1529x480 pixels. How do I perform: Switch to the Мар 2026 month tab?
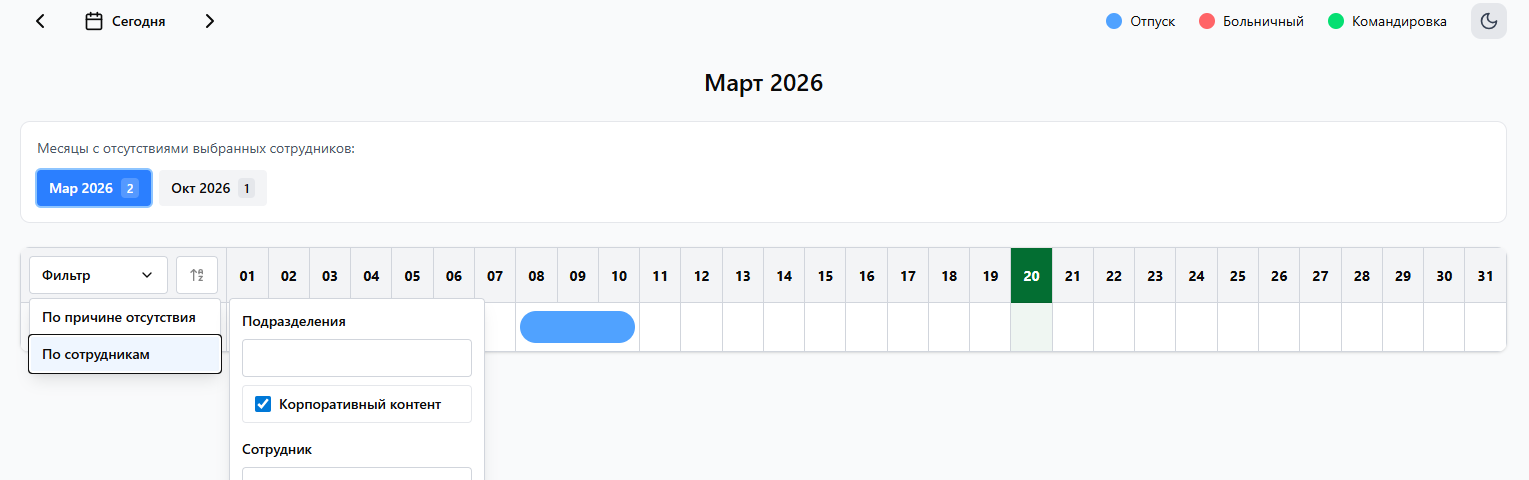click(x=94, y=188)
